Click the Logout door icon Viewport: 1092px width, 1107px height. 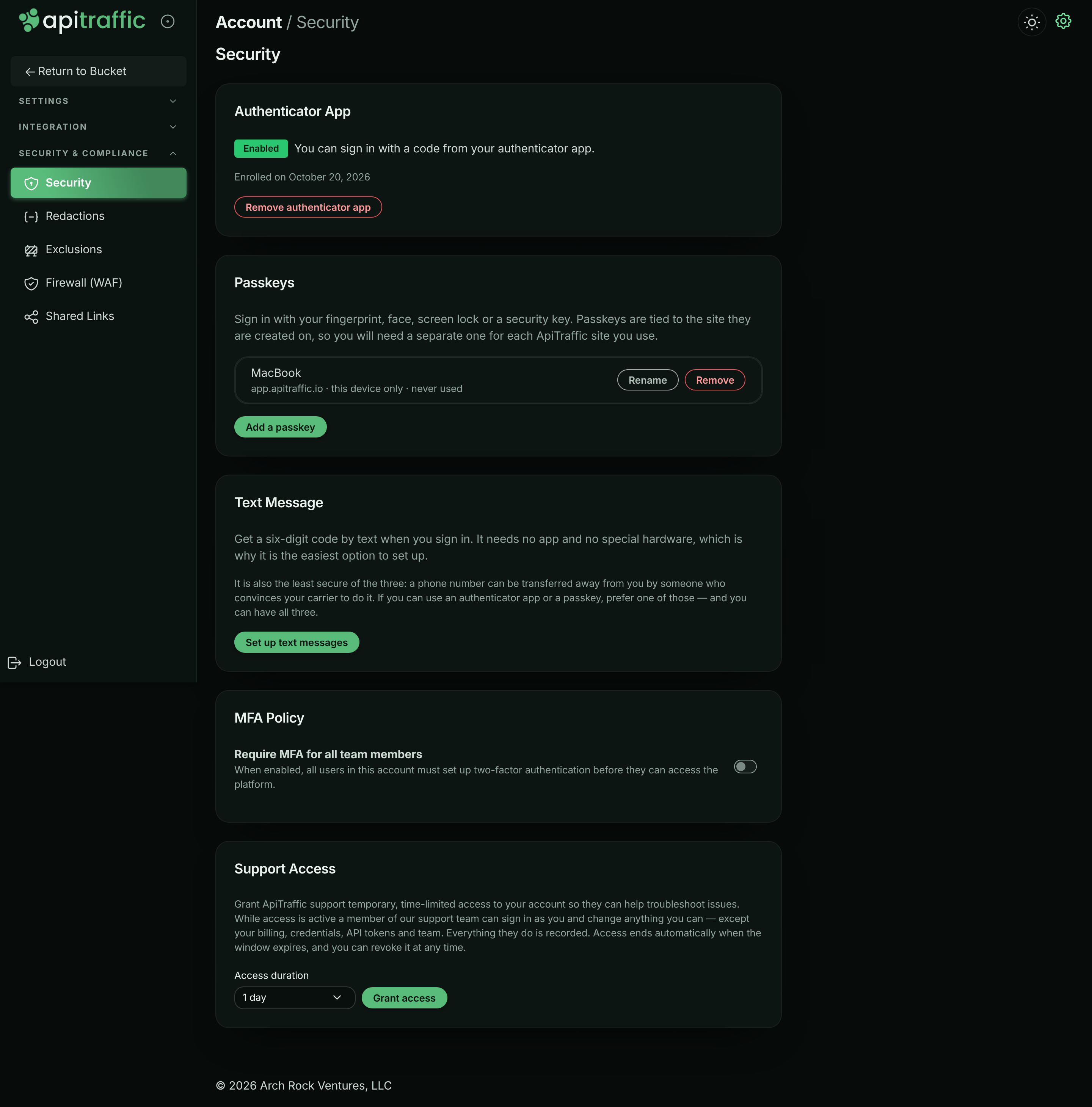pyautogui.click(x=14, y=663)
